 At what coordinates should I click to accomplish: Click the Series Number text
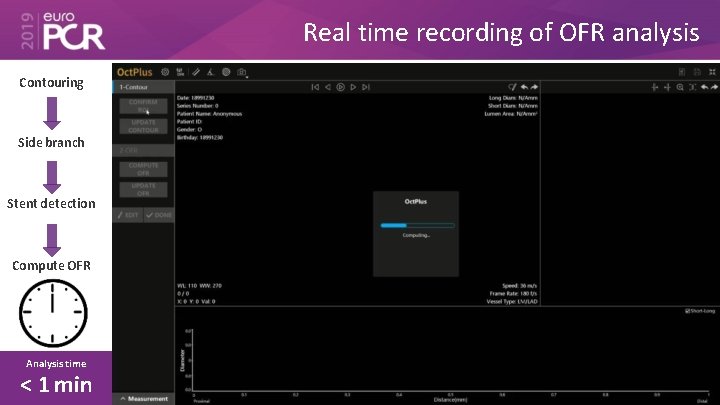coord(198,106)
